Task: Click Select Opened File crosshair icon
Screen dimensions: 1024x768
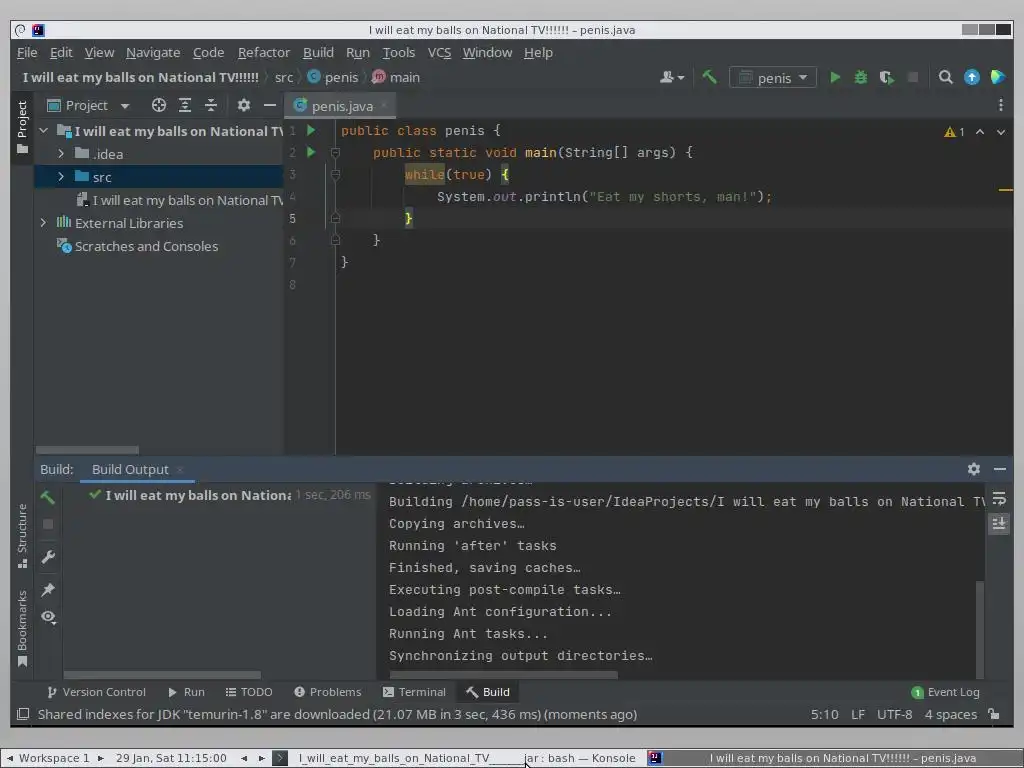Action: point(159,105)
